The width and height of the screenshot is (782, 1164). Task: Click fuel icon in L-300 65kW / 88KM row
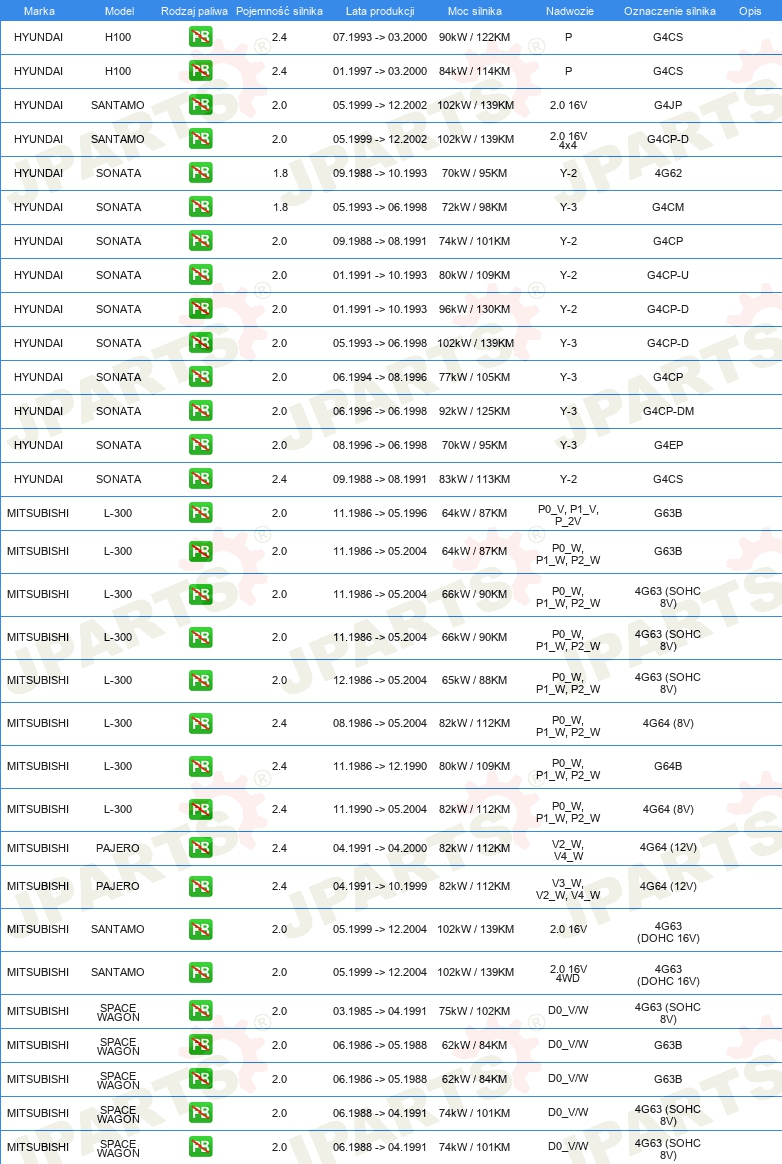point(201,680)
